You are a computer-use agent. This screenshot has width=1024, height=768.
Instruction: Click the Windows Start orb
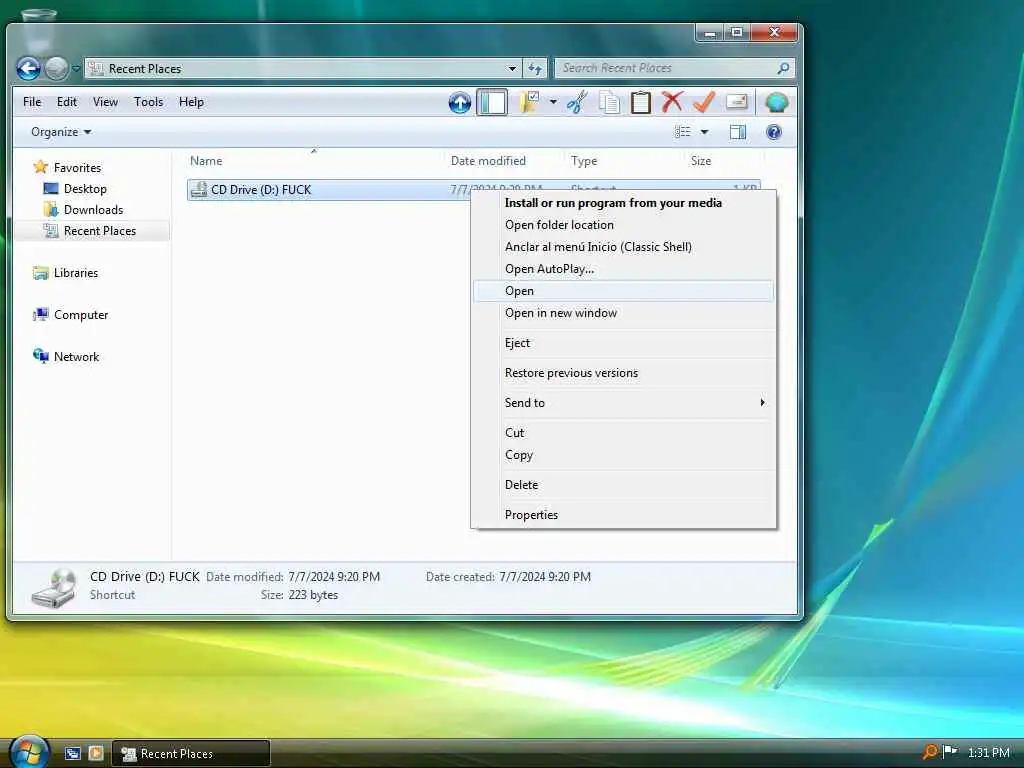28,752
